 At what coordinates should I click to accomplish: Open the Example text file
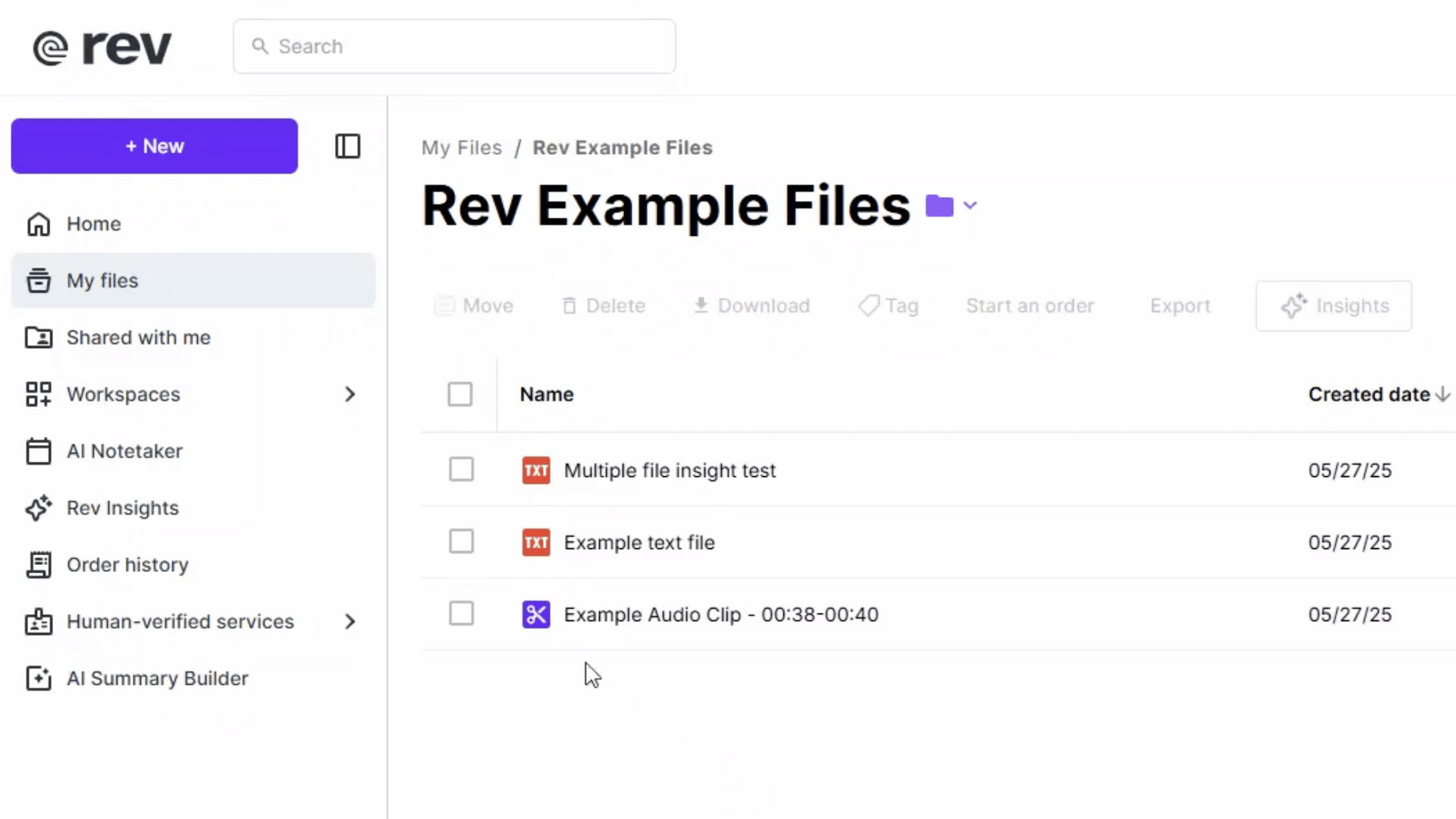coord(639,543)
